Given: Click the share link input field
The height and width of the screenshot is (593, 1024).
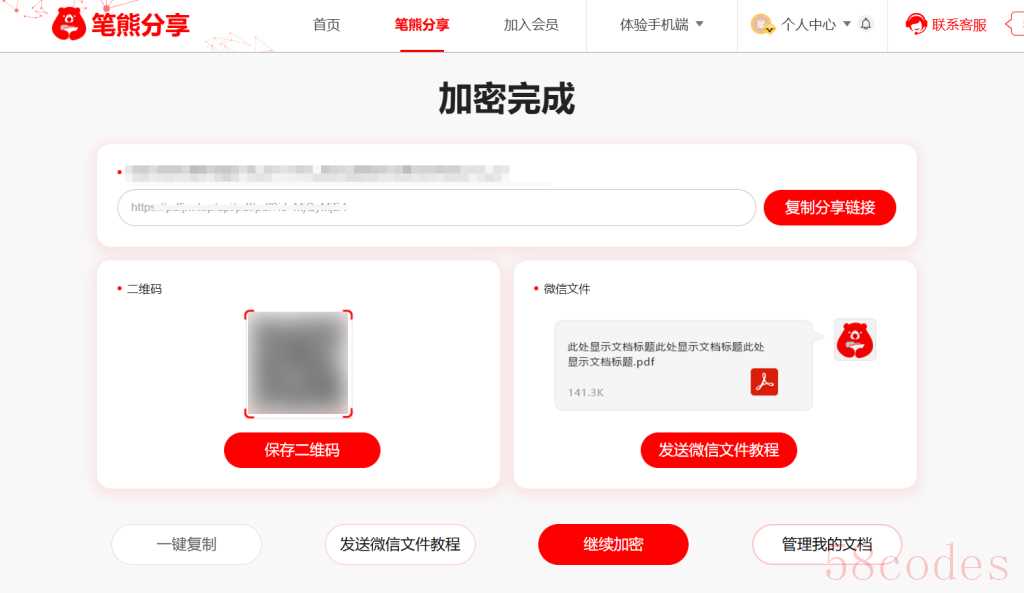Looking at the screenshot, I should (x=436, y=208).
